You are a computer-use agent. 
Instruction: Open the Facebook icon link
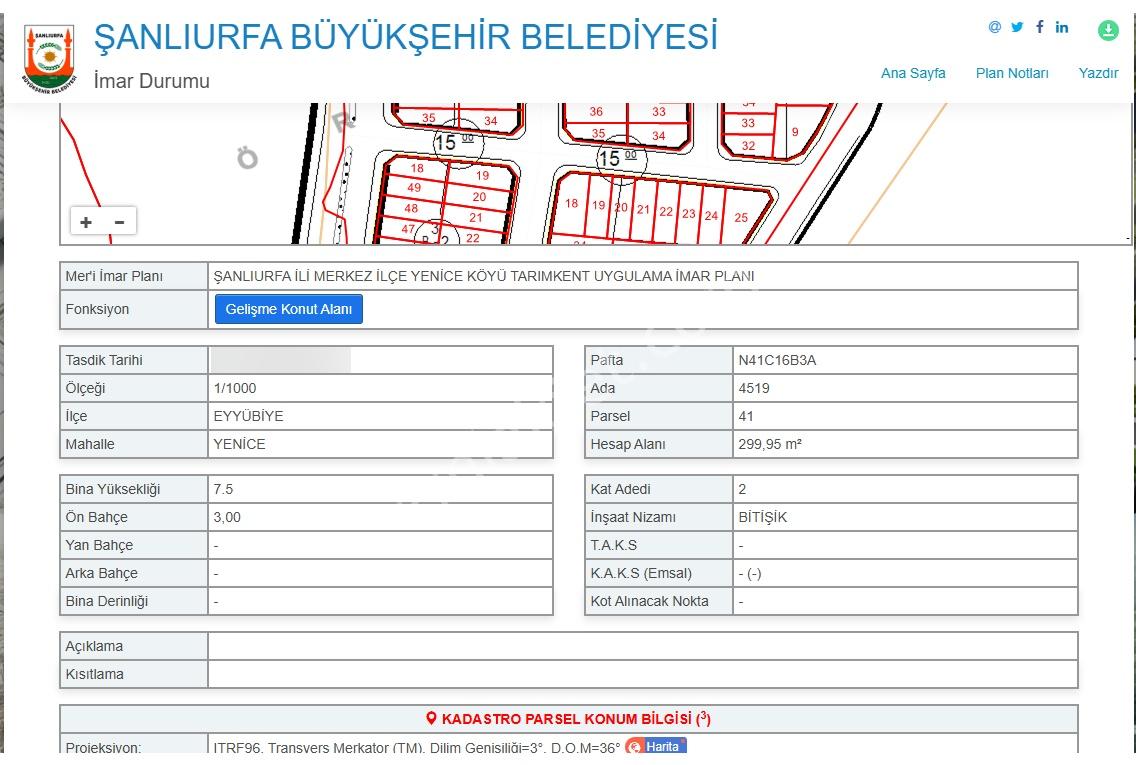pyautogui.click(x=1040, y=27)
